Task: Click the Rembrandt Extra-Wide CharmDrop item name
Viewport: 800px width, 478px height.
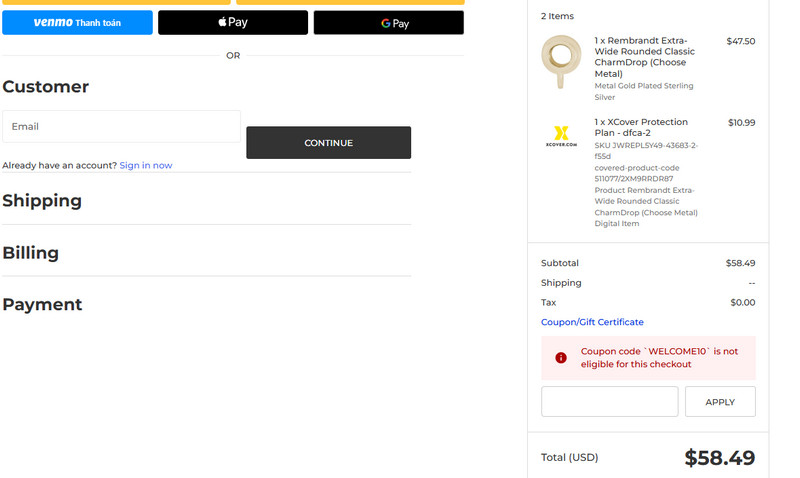Action: pyautogui.click(x=645, y=57)
